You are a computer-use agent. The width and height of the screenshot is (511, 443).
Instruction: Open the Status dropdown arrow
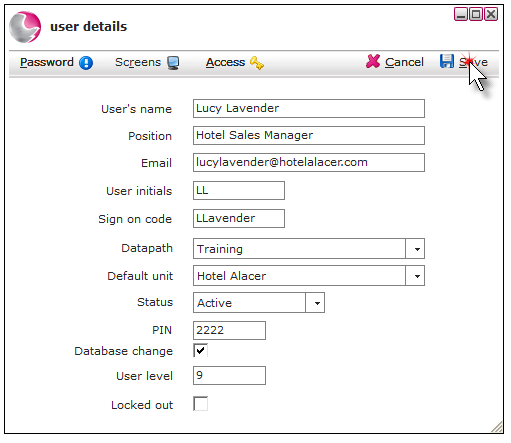tap(315, 303)
